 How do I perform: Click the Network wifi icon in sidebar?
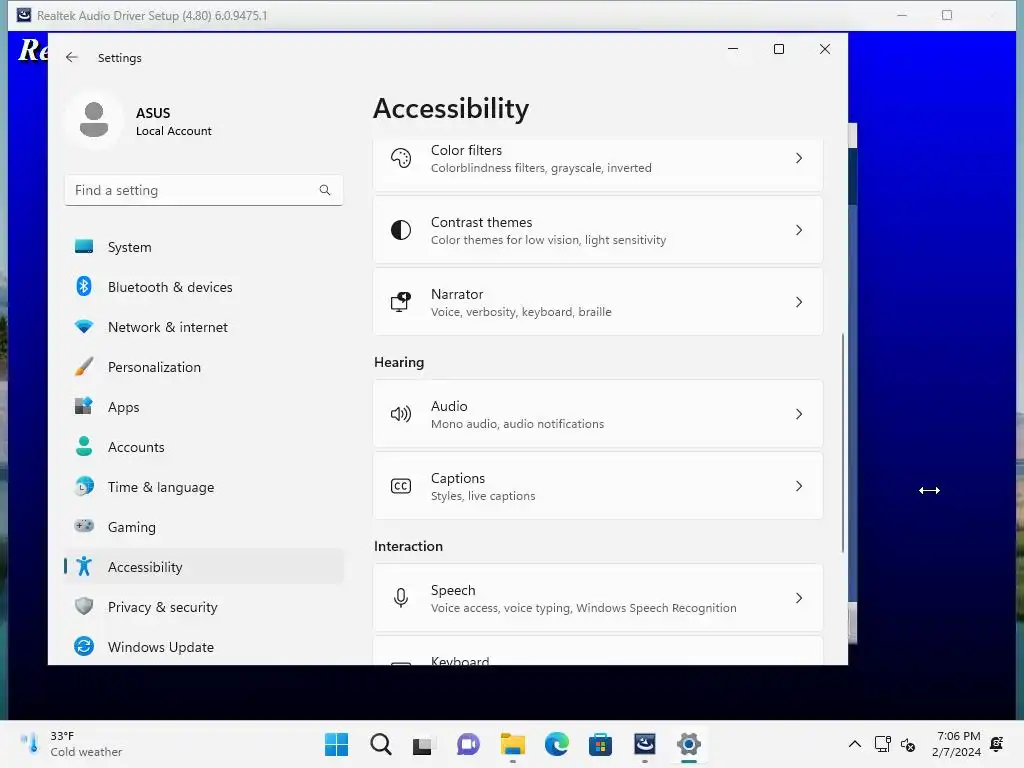84,327
